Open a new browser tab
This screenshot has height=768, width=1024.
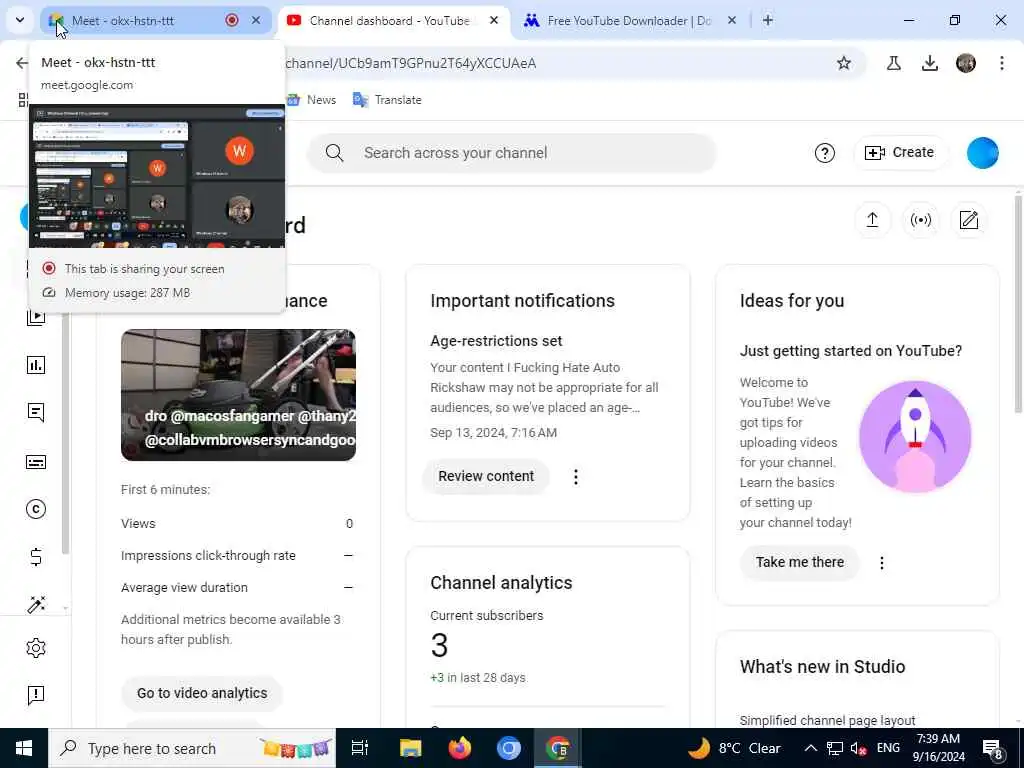click(x=768, y=20)
